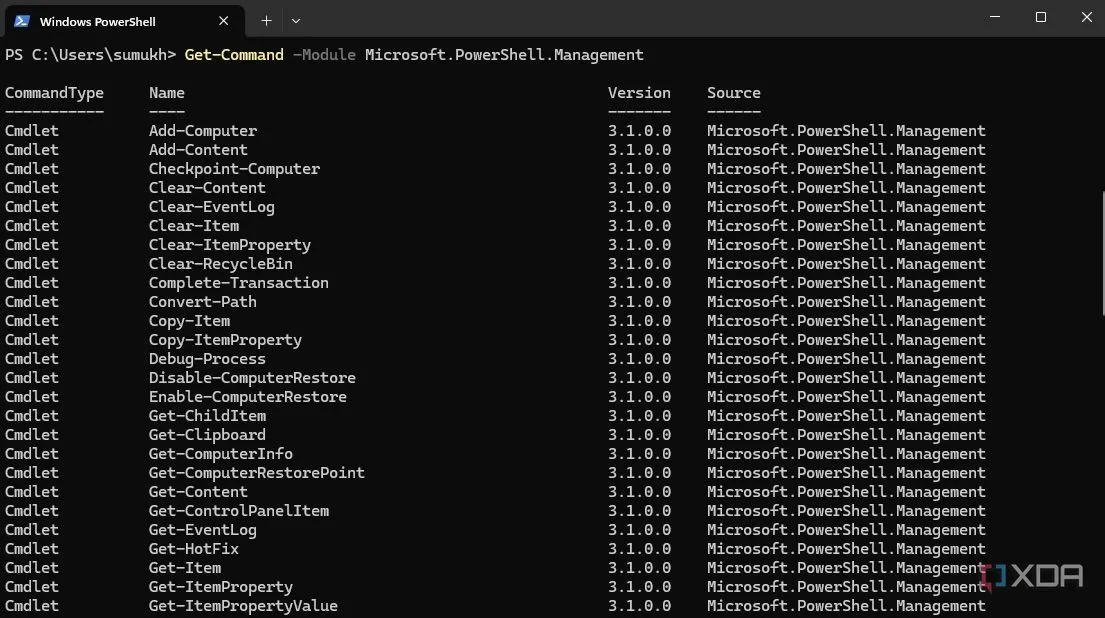Click the Source value in the Get-ItemPropertyValue row
Screen dimensions: 1105x618
pyautogui.click(x=846, y=607)
